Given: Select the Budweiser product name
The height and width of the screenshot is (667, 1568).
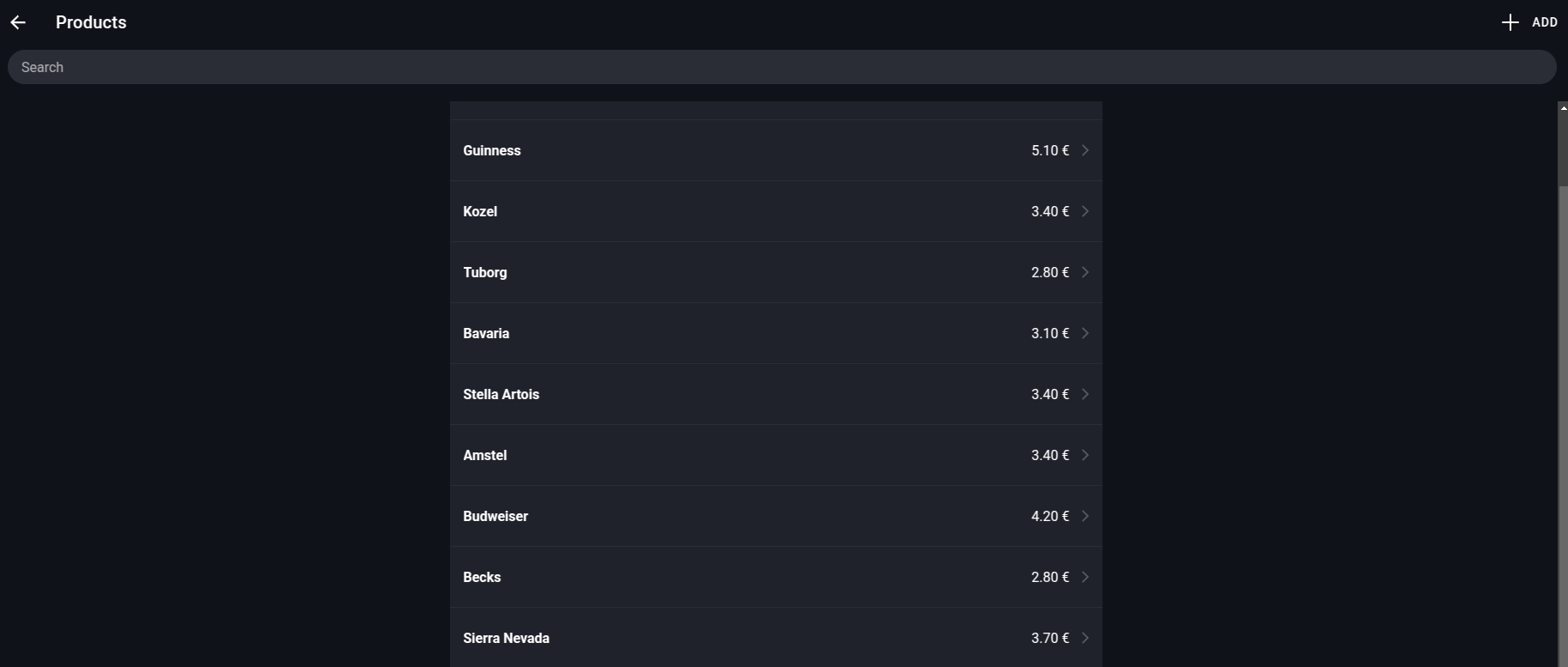Looking at the screenshot, I should pyautogui.click(x=495, y=516).
